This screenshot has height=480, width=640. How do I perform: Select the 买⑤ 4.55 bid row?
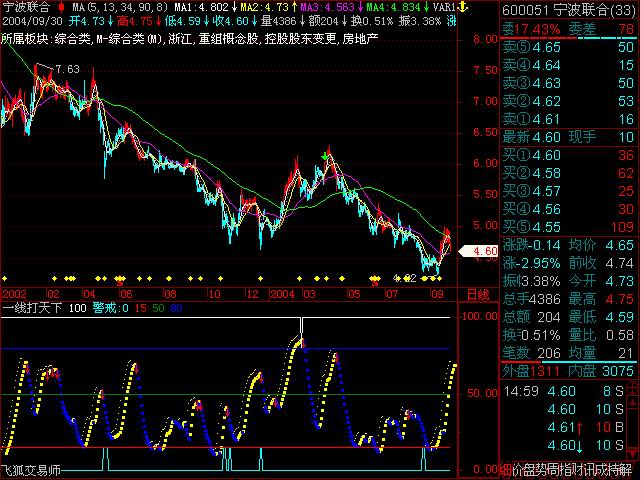568,227
